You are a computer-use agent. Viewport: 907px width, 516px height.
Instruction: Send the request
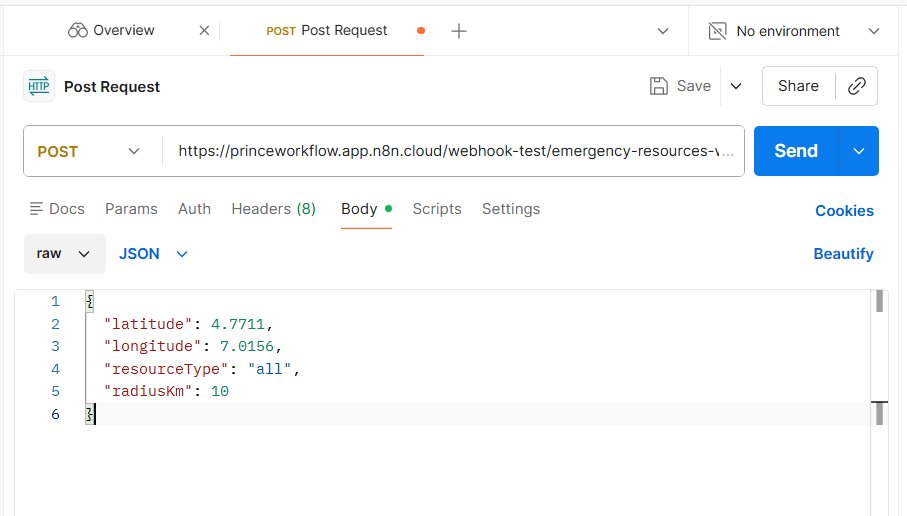coord(796,151)
